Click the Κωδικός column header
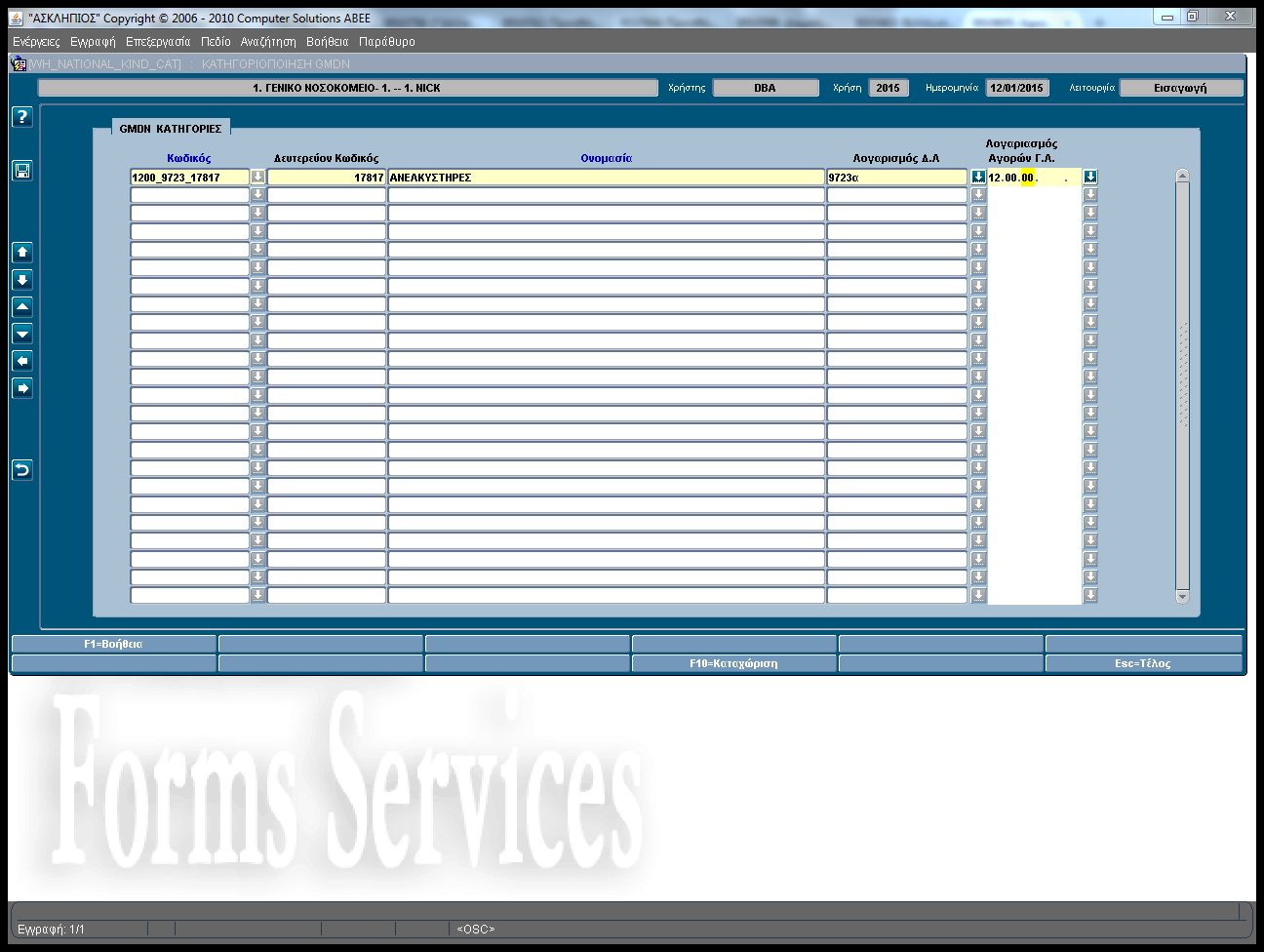1264x952 pixels. [x=189, y=158]
